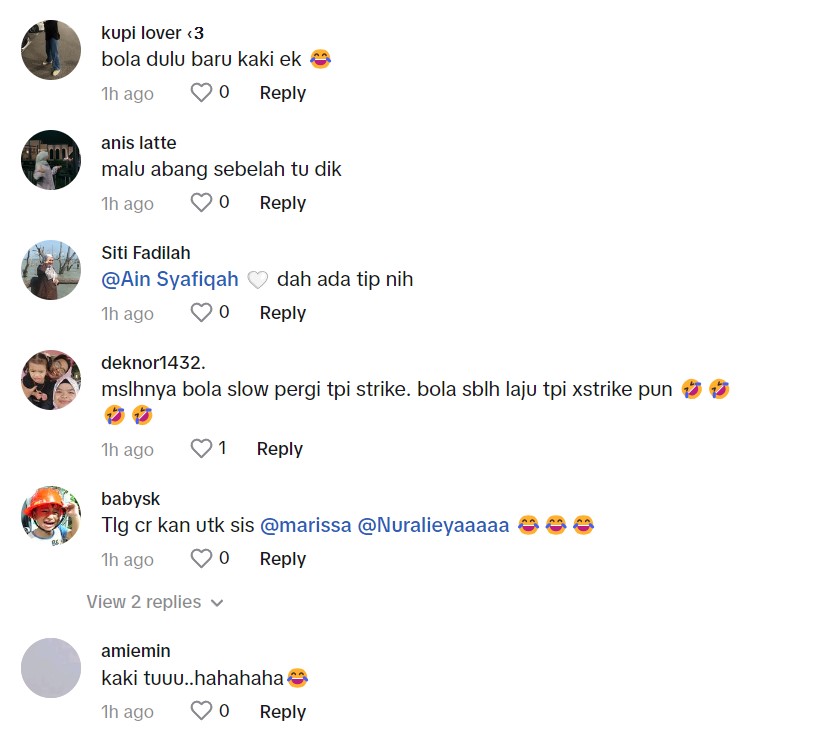Reply to Siti Fadilah's comment

pyautogui.click(x=282, y=313)
